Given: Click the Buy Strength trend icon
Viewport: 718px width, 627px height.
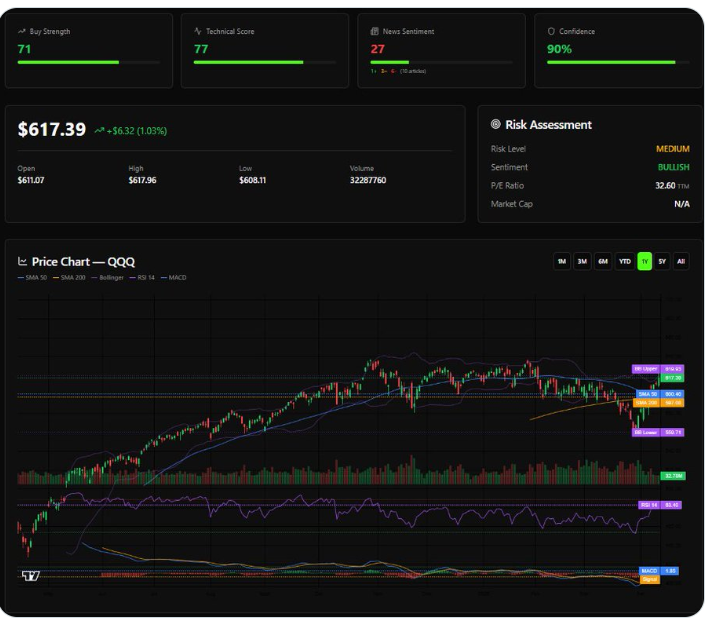Looking at the screenshot, I should (22, 32).
